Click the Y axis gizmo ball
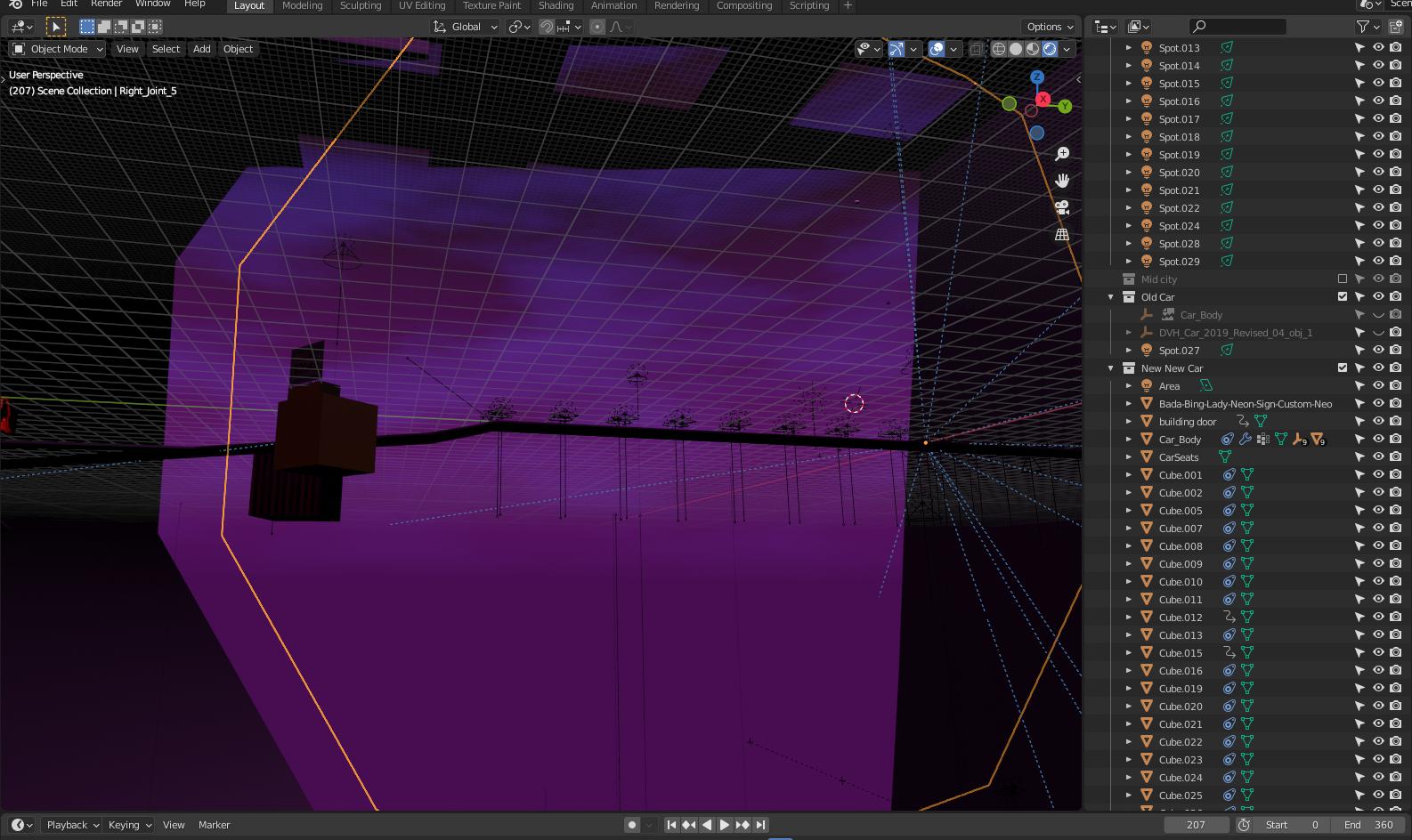 click(1065, 106)
